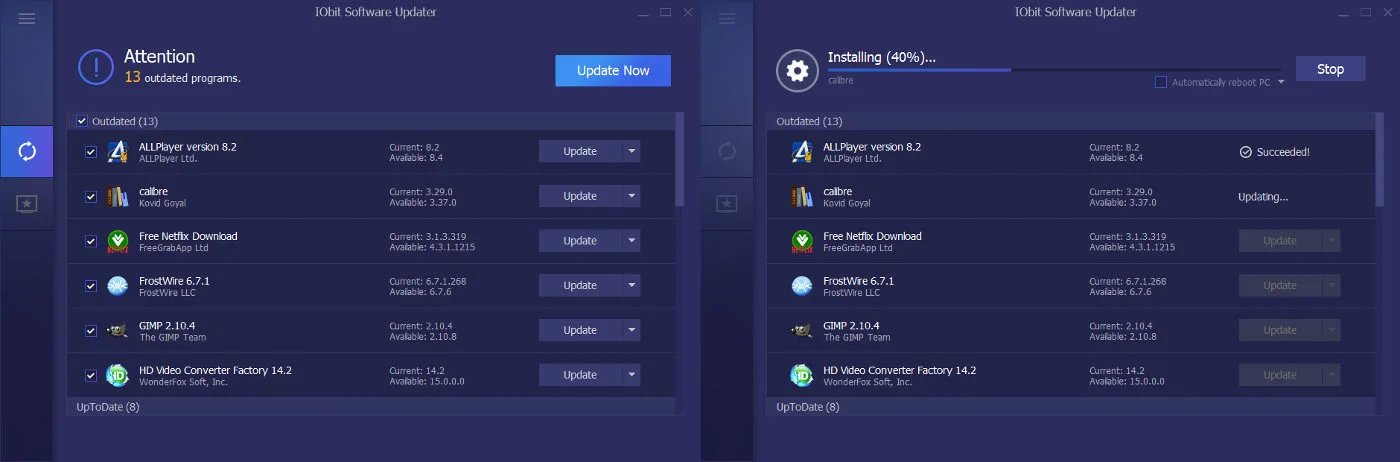Image resolution: width=1400 pixels, height=462 pixels.
Task: Update calibre in left window
Action: tap(580, 196)
